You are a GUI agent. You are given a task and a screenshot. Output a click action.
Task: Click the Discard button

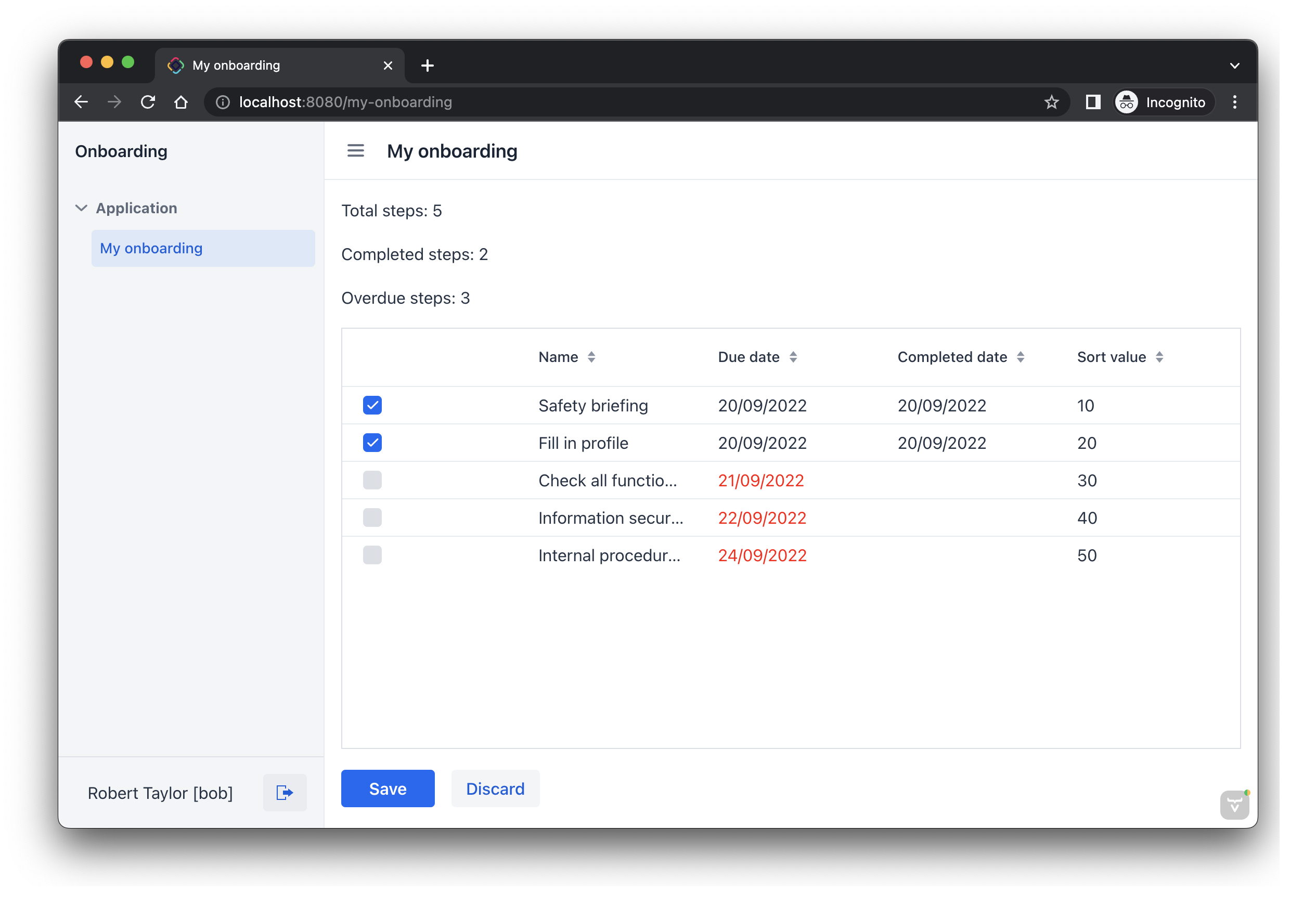495,788
